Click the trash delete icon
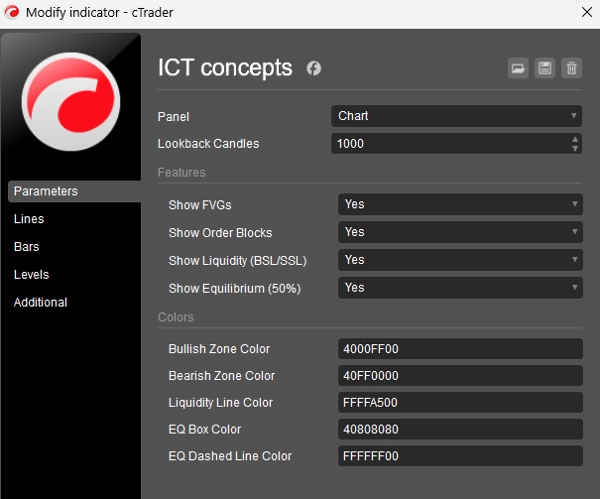The width and height of the screenshot is (600, 499). tap(571, 68)
